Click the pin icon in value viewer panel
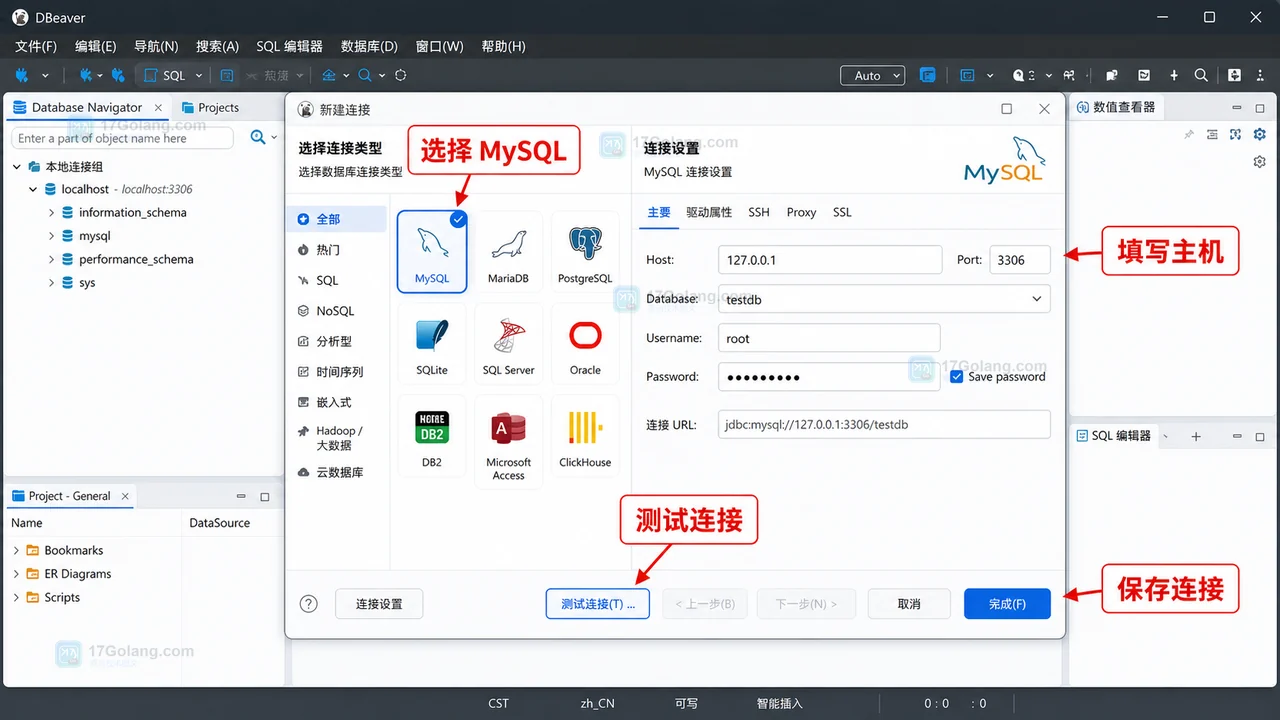The width and height of the screenshot is (1280, 720). [1188, 134]
